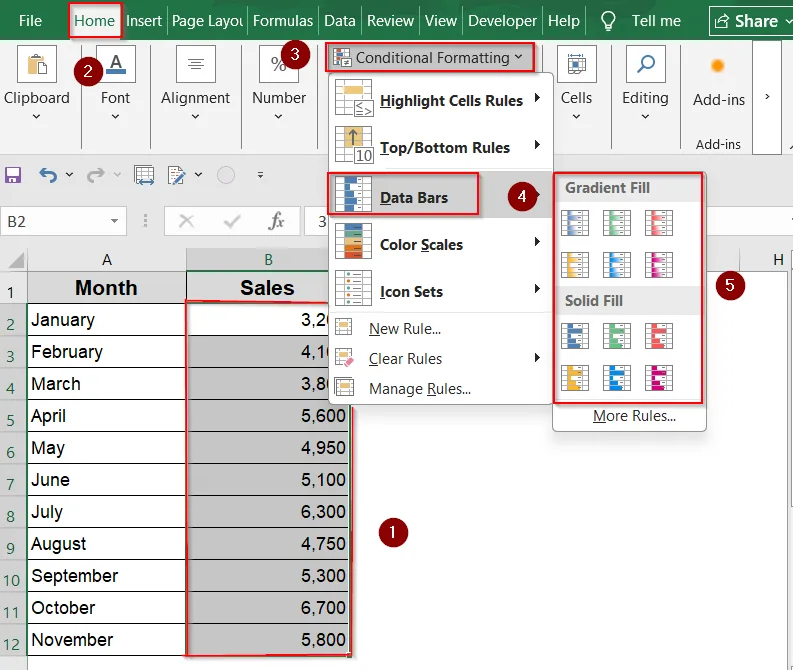Choose light blue gradient fill data bar

tap(617, 265)
